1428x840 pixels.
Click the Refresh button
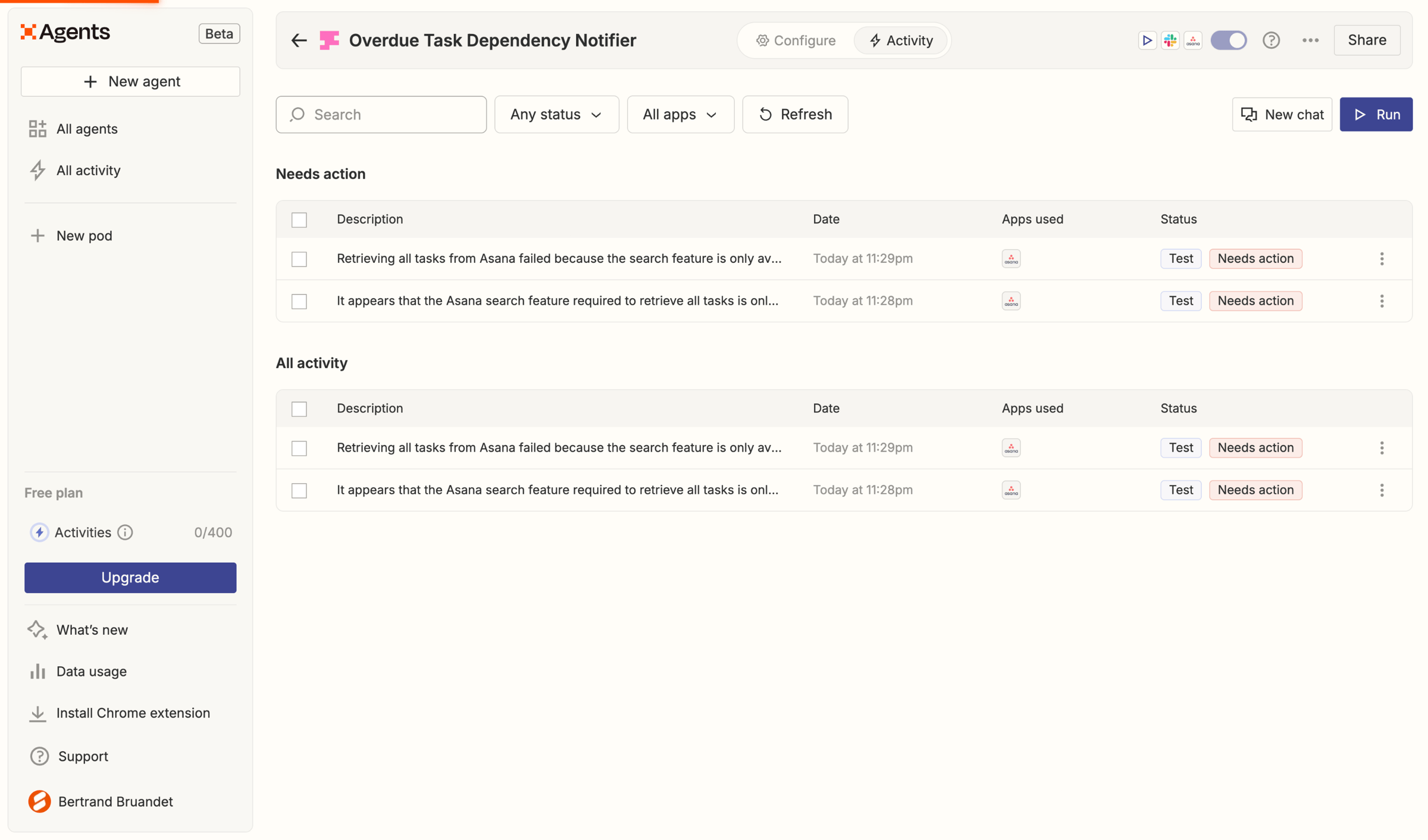pos(795,114)
